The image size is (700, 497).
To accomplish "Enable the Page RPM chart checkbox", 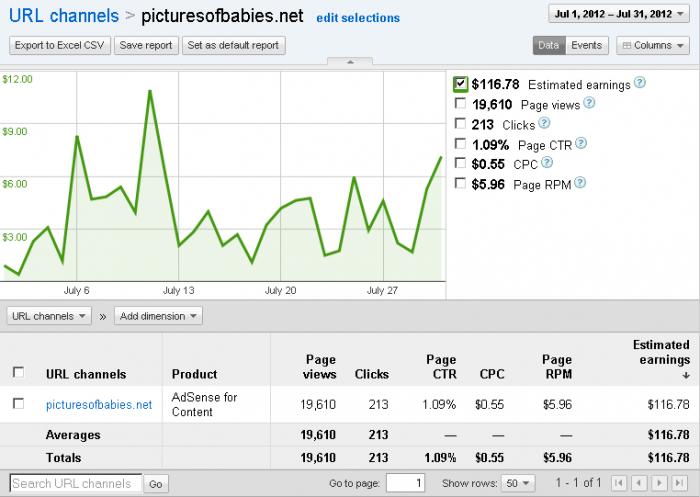I will [x=460, y=183].
